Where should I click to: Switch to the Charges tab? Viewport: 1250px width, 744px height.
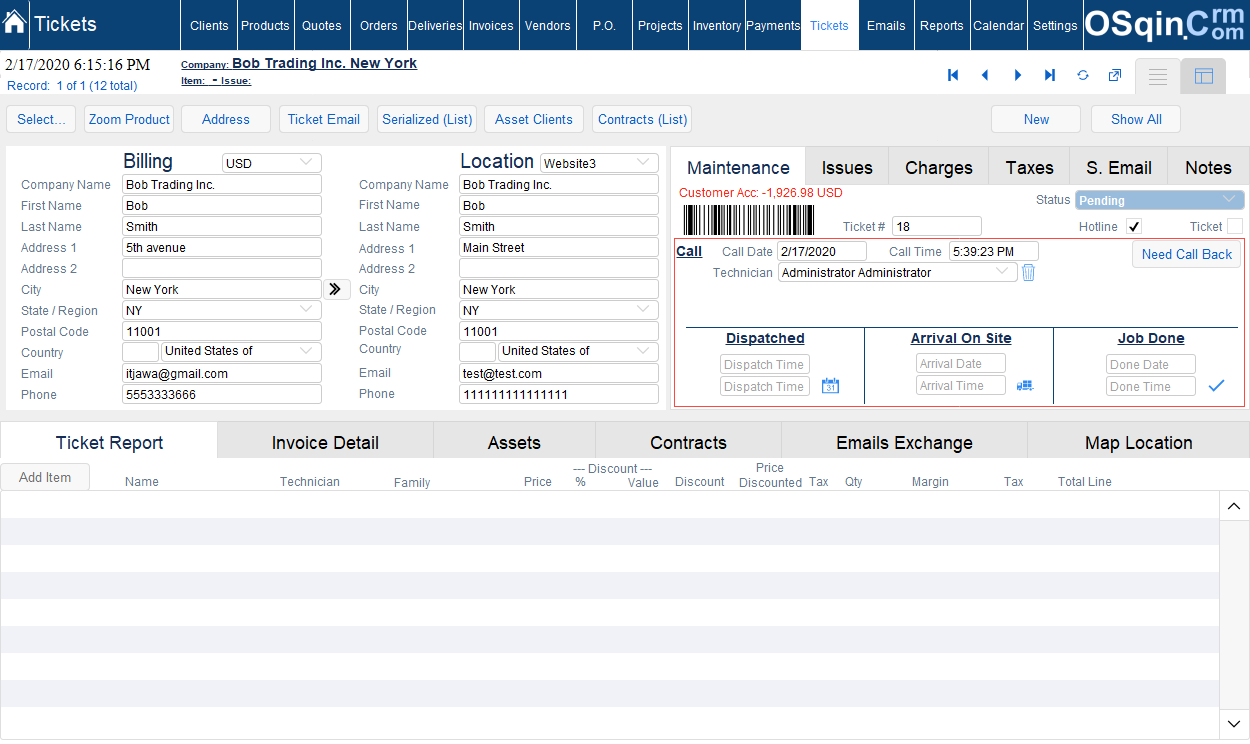point(939,167)
